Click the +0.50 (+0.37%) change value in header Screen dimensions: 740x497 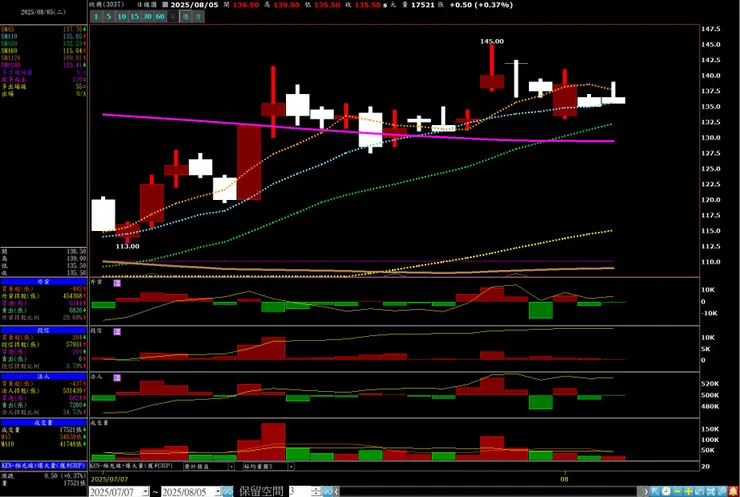480,5
